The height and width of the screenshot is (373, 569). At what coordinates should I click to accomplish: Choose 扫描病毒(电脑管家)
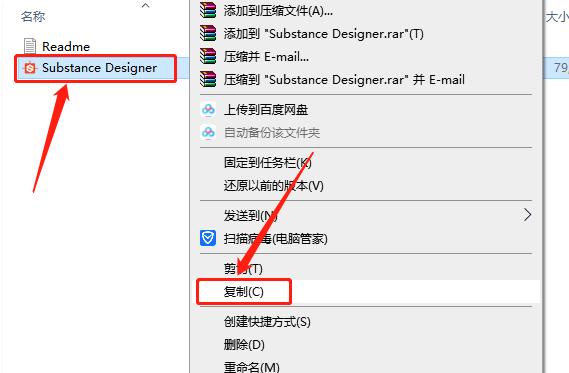pyautogui.click(x=366, y=238)
